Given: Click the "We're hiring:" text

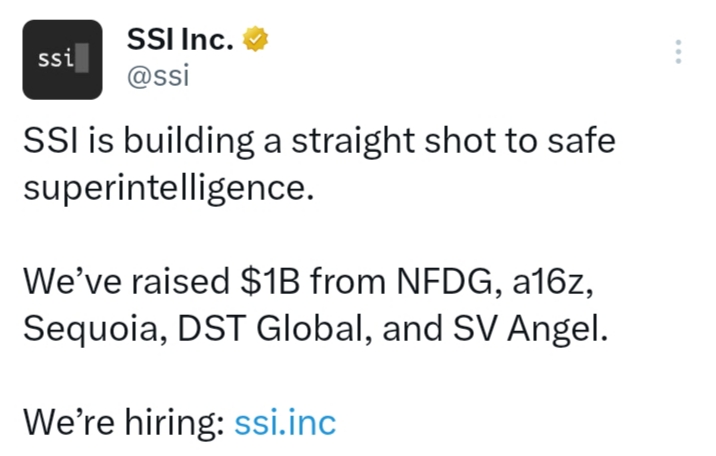Looking at the screenshot, I should point(123,422).
